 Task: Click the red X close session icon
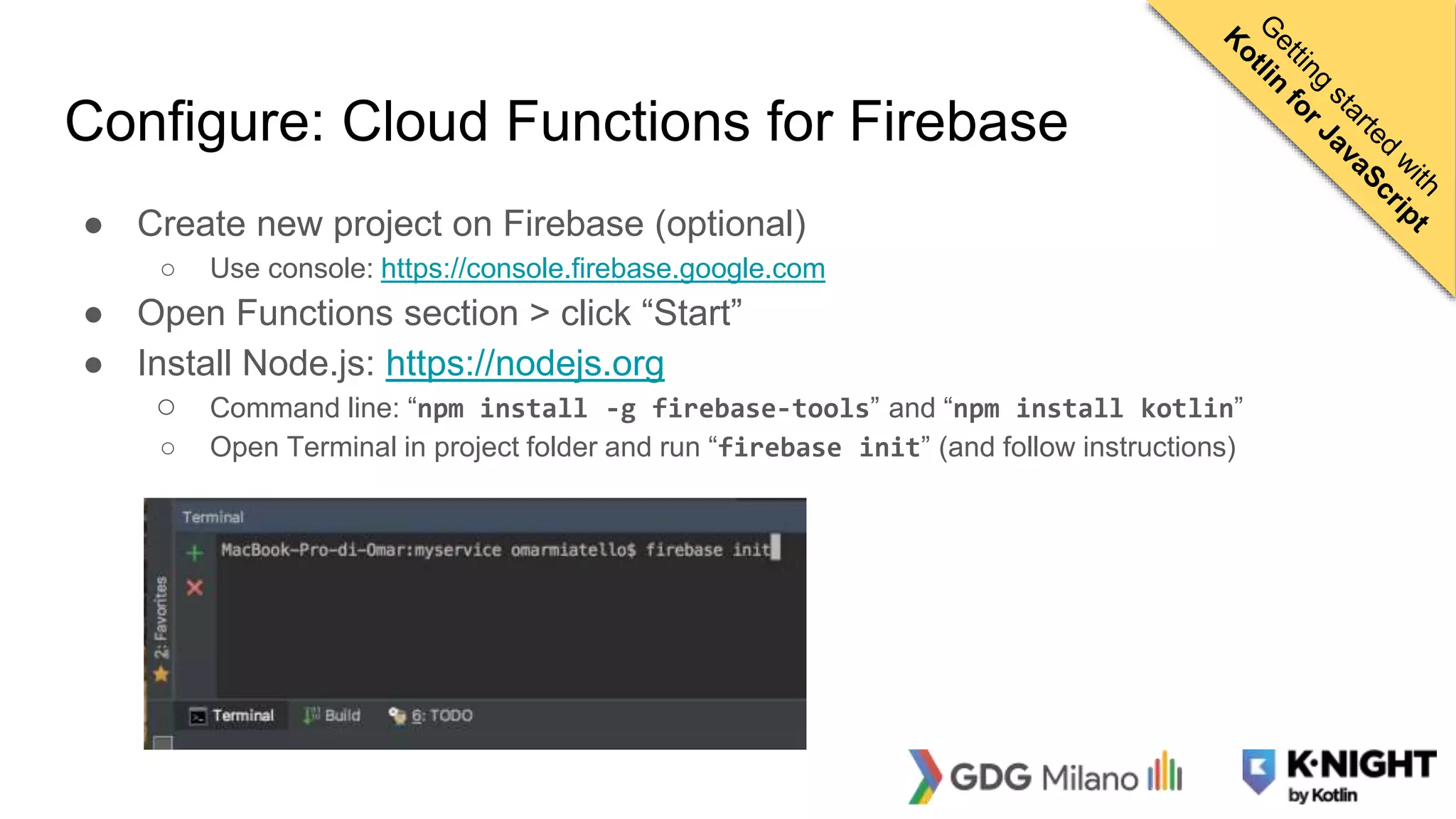[x=195, y=587]
